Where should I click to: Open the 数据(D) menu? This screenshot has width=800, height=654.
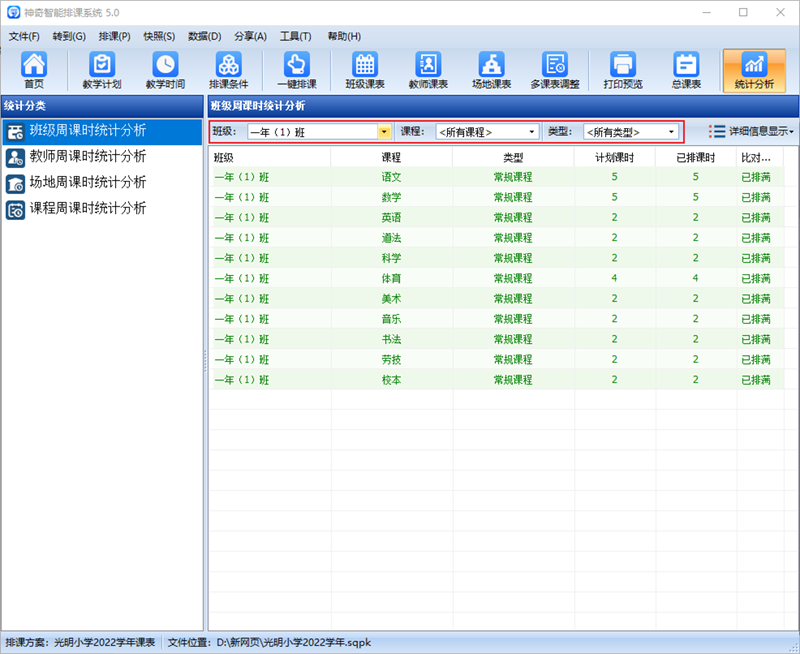205,36
